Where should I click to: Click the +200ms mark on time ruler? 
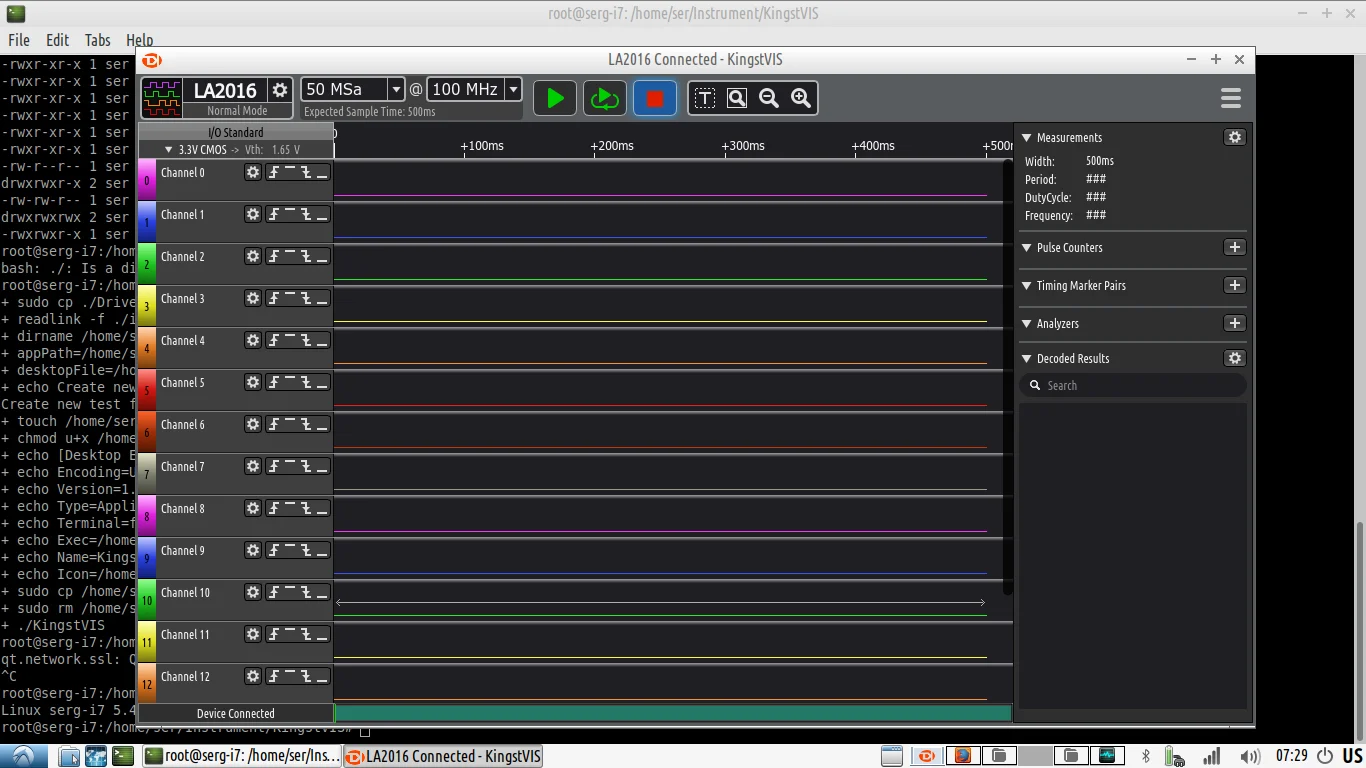(612, 145)
